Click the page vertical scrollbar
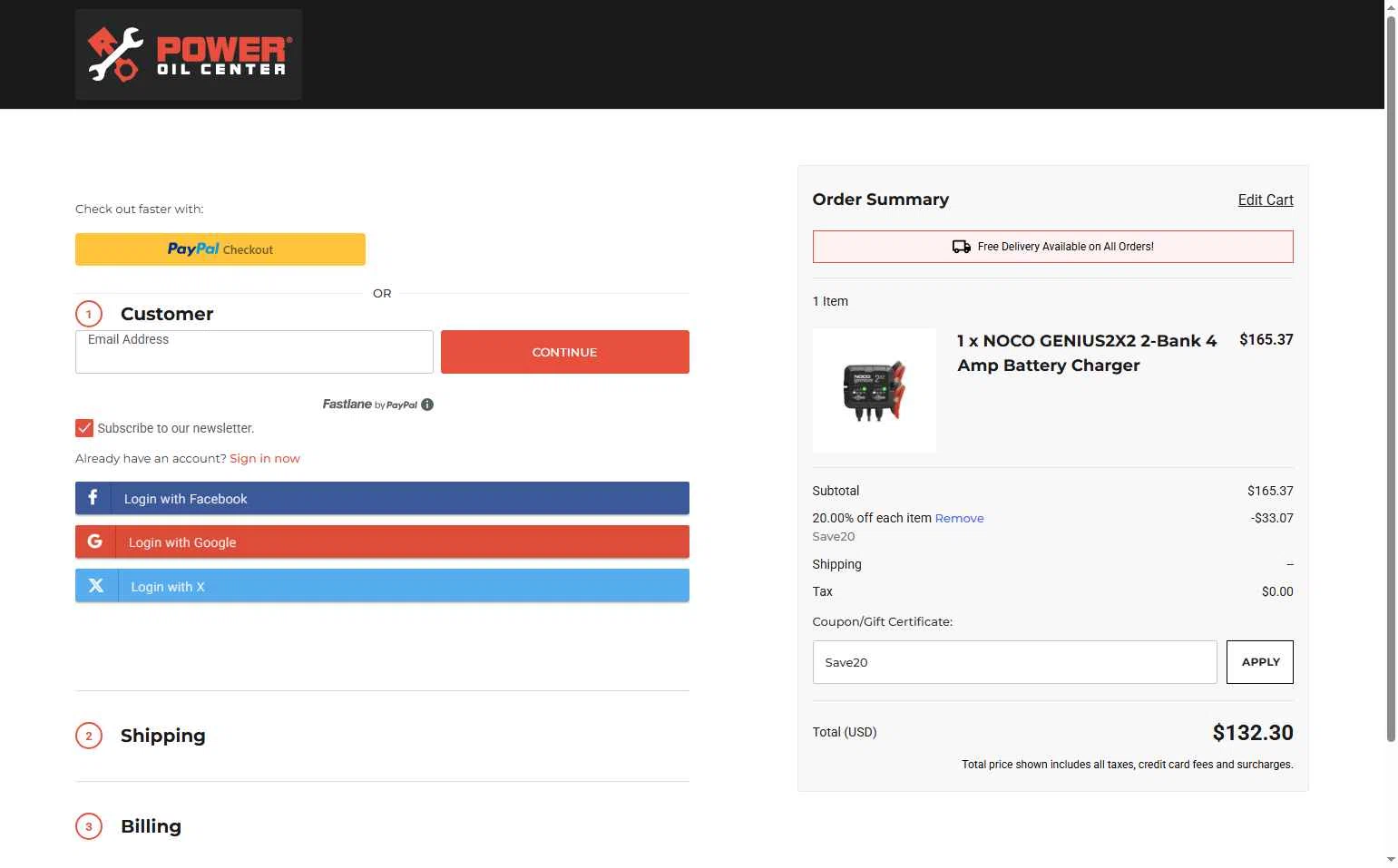 point(1391,378)
